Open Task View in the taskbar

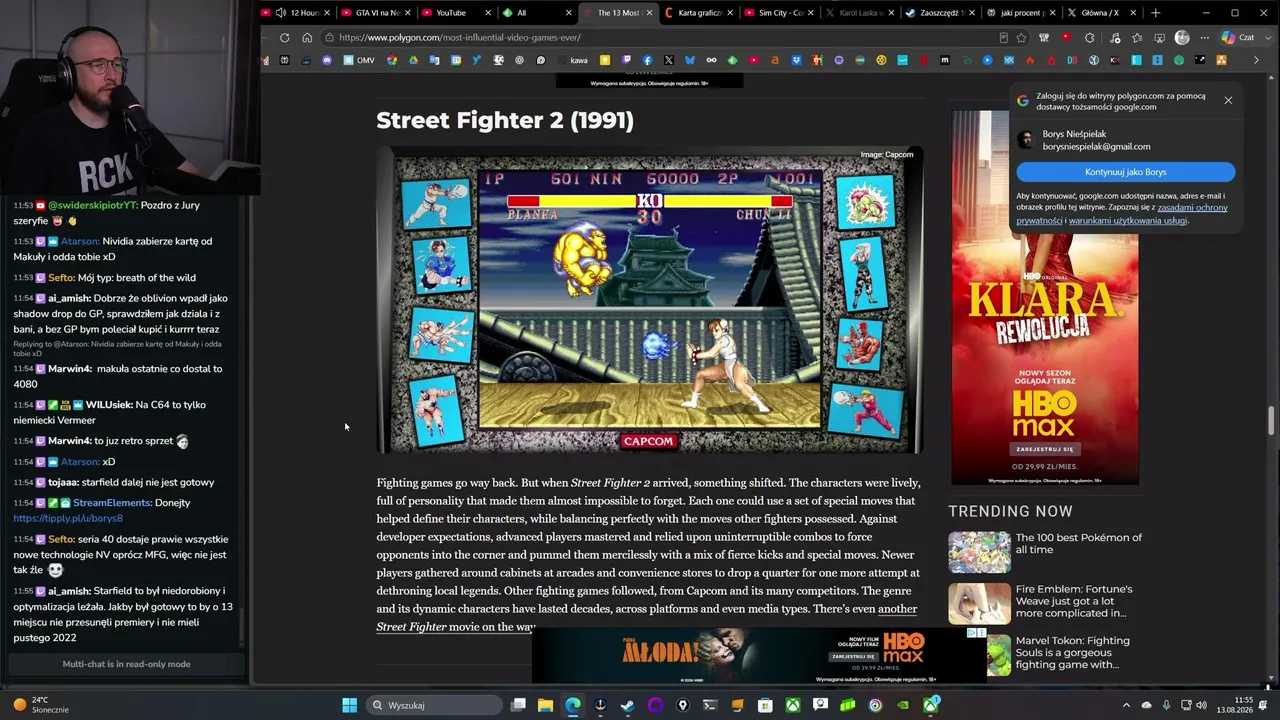coord(518,705)
